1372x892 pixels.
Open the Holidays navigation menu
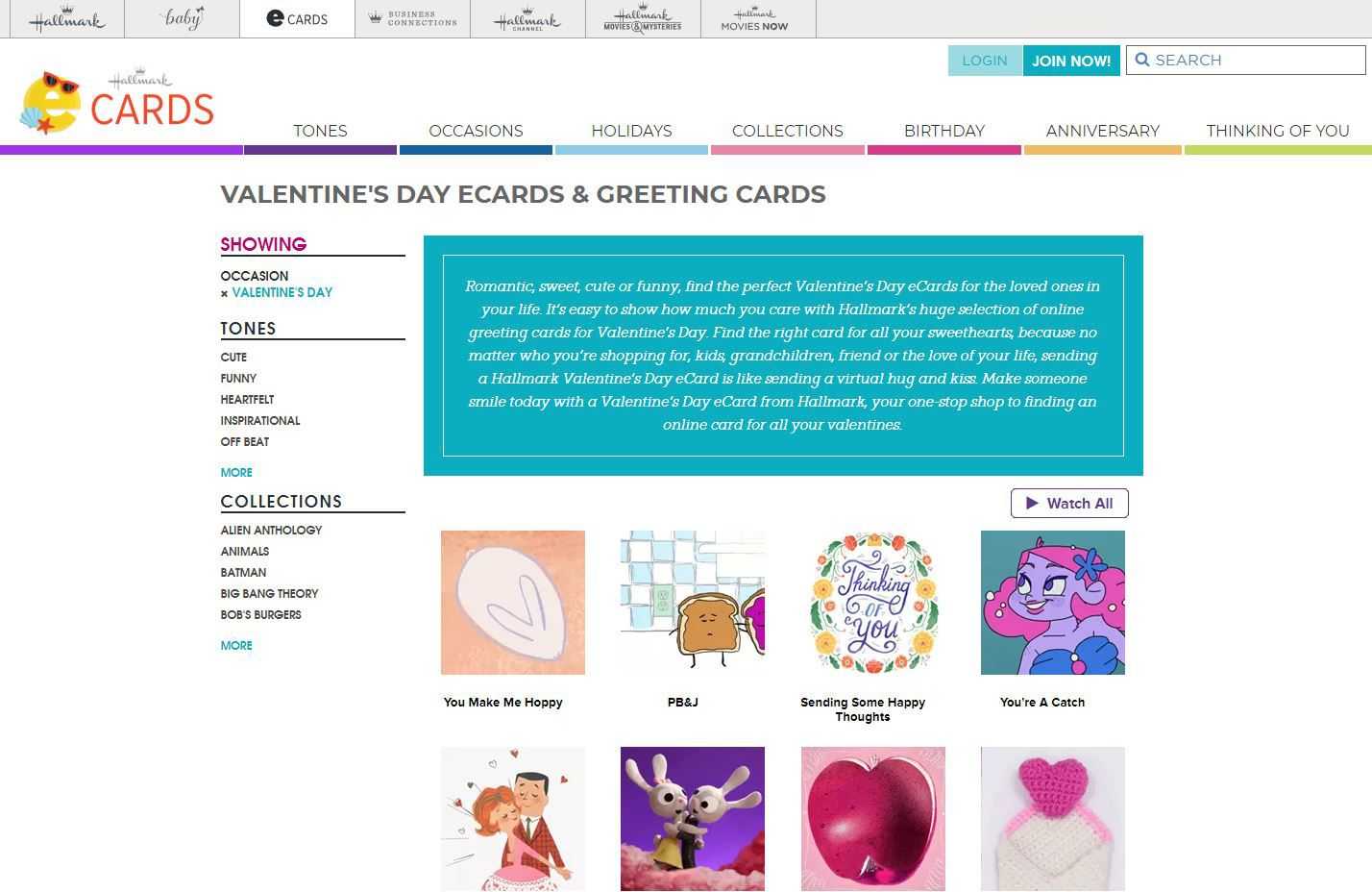coord(631,131)
